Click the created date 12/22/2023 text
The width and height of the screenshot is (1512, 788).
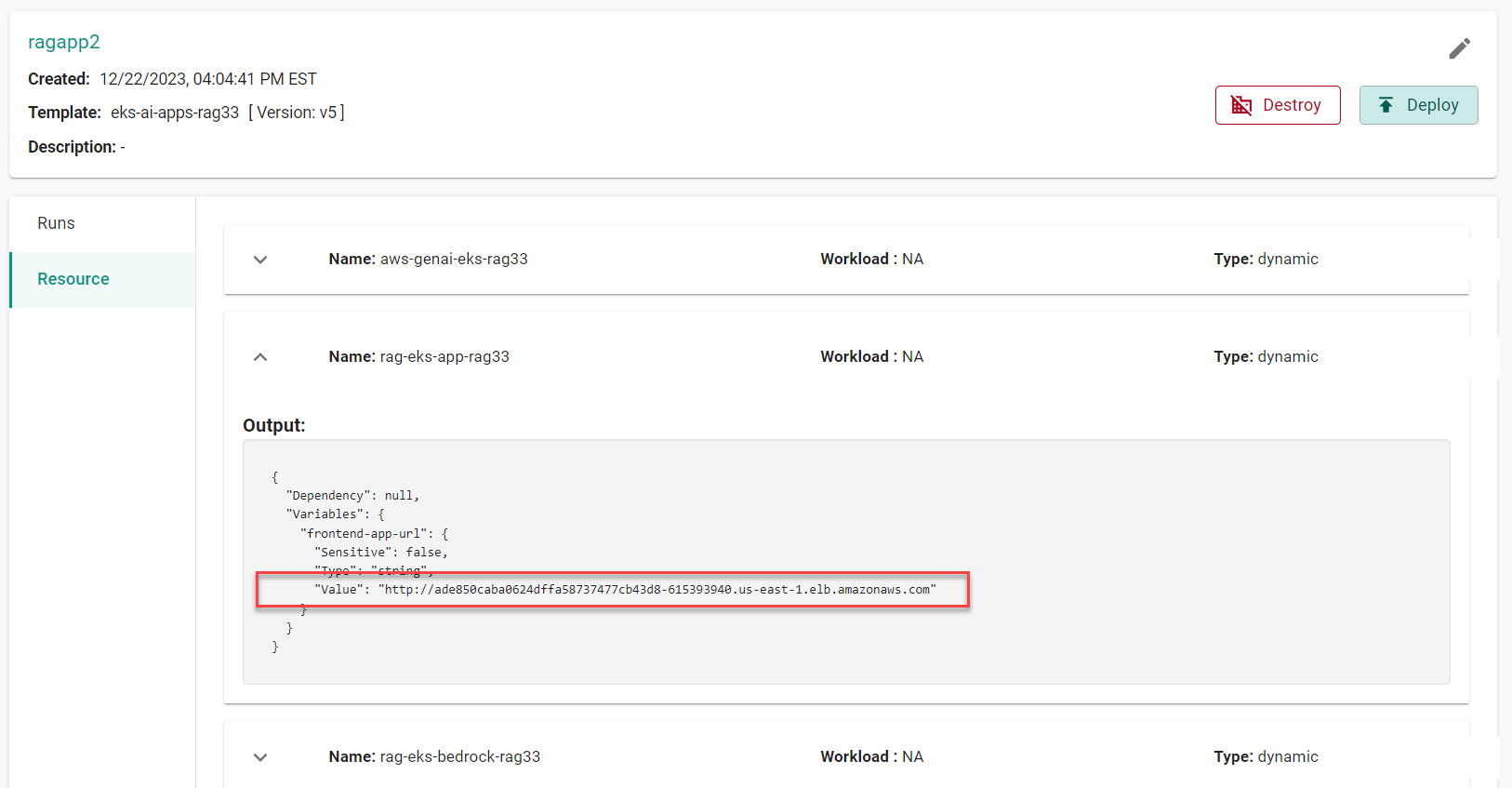point(208,79)
